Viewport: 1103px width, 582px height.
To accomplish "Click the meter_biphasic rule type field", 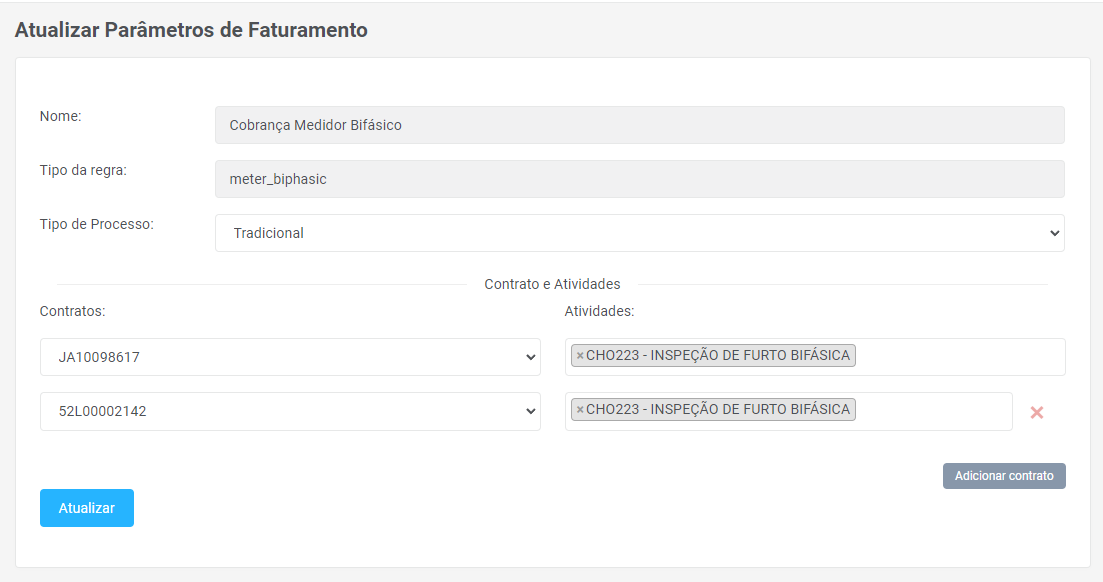I will pos(639,179).
